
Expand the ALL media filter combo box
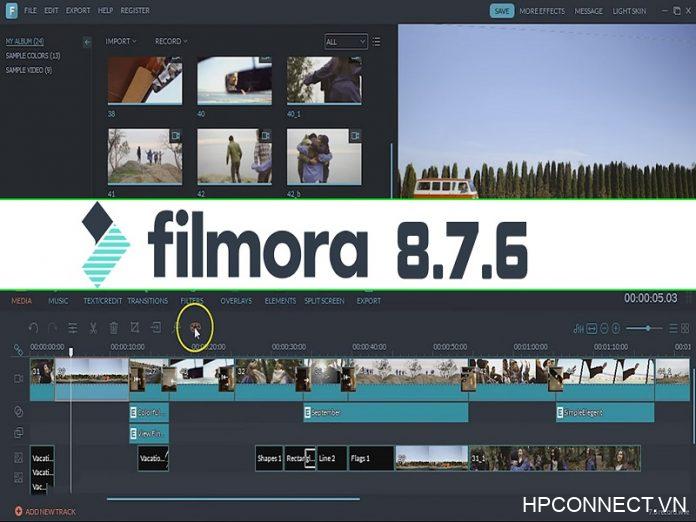346,42
